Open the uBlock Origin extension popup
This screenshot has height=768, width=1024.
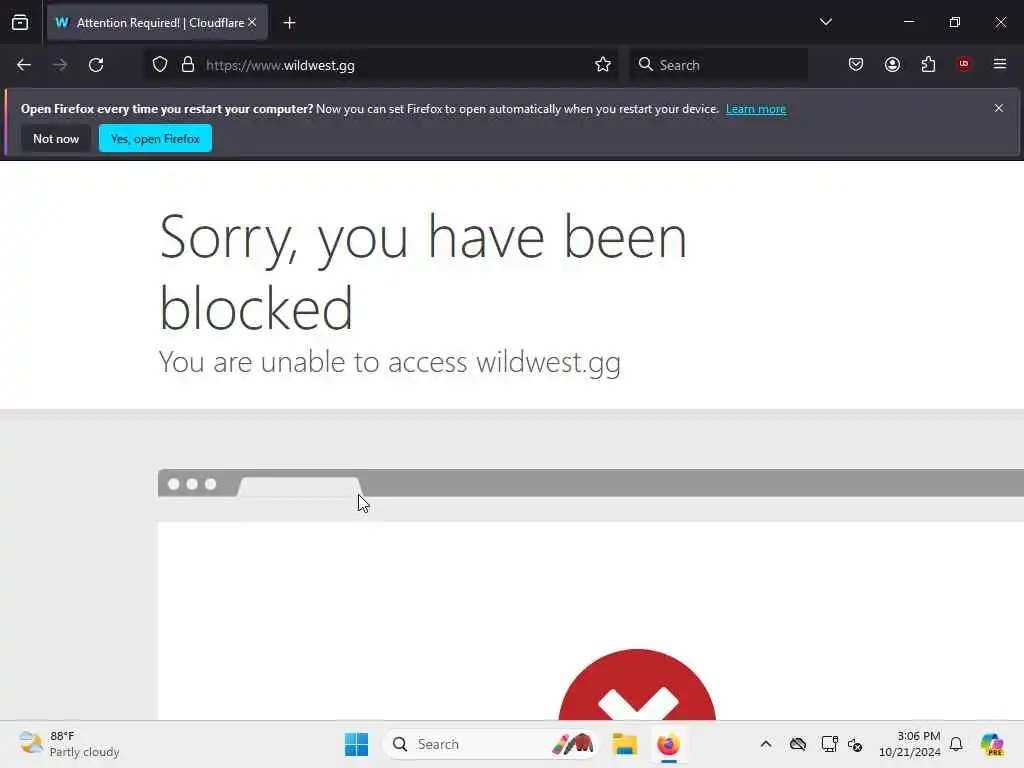(x=963, y=64)
